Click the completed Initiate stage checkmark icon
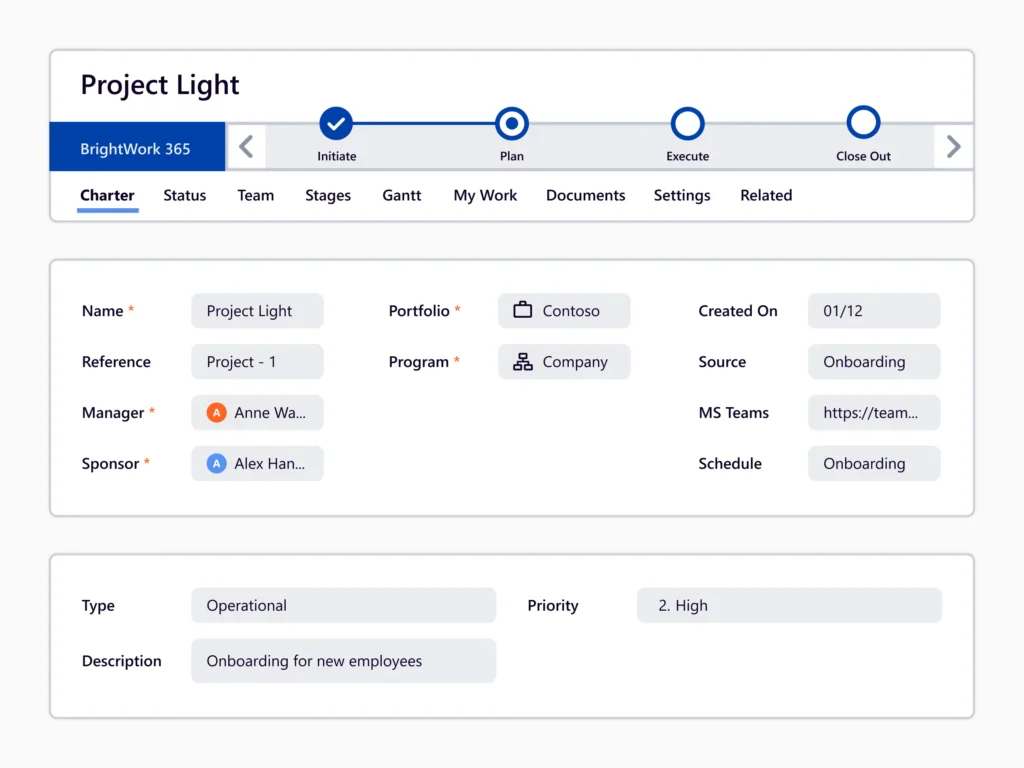 (336, 124)
